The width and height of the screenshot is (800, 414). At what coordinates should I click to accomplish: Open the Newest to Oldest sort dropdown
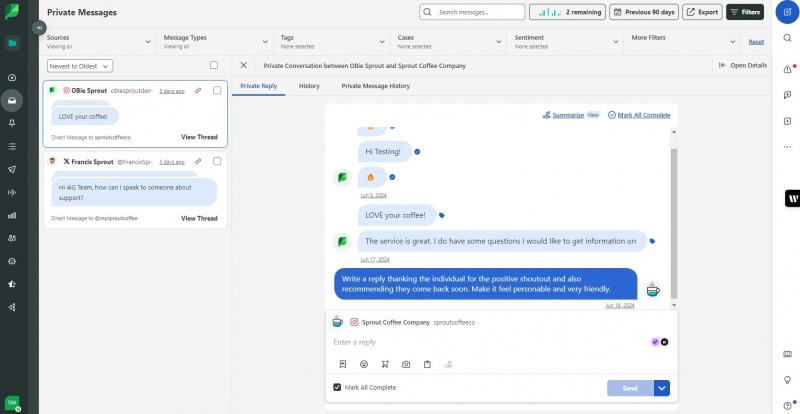pyautogui.click(x=80, y=66)
